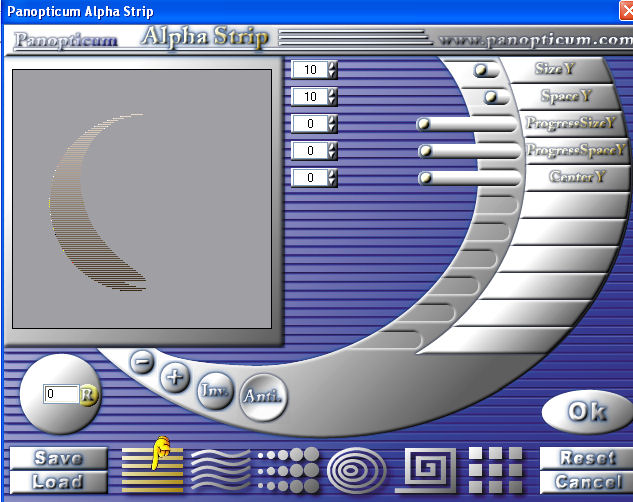Viewport: 633px width, 502px height.
Task: Select the horizontal strips pattern icon
Action: (152, 470)
